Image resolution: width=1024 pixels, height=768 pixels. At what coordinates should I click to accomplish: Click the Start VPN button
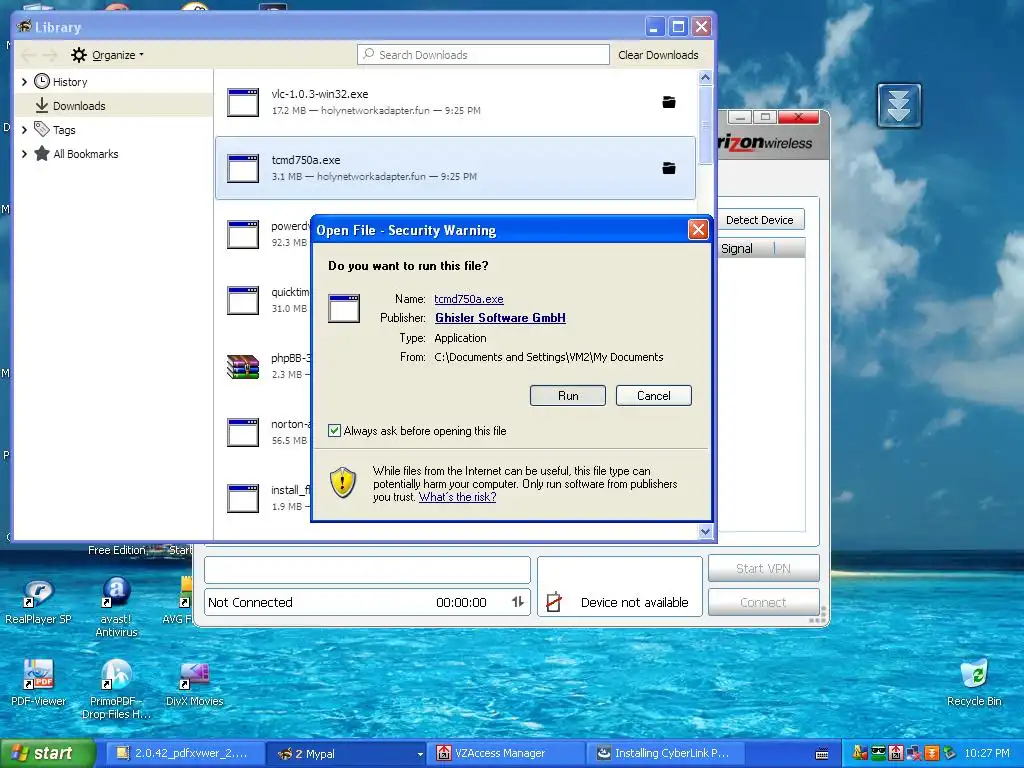pyautogui.click(x=763, y=568)
